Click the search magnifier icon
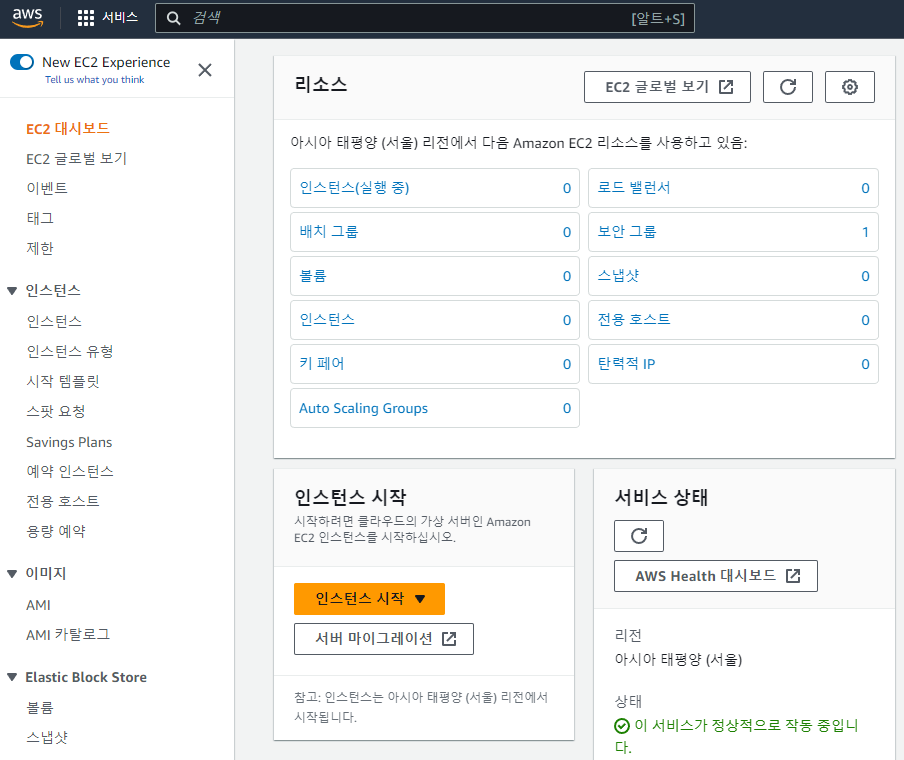This screenshot has width=904, height=760. coord(173,18)
